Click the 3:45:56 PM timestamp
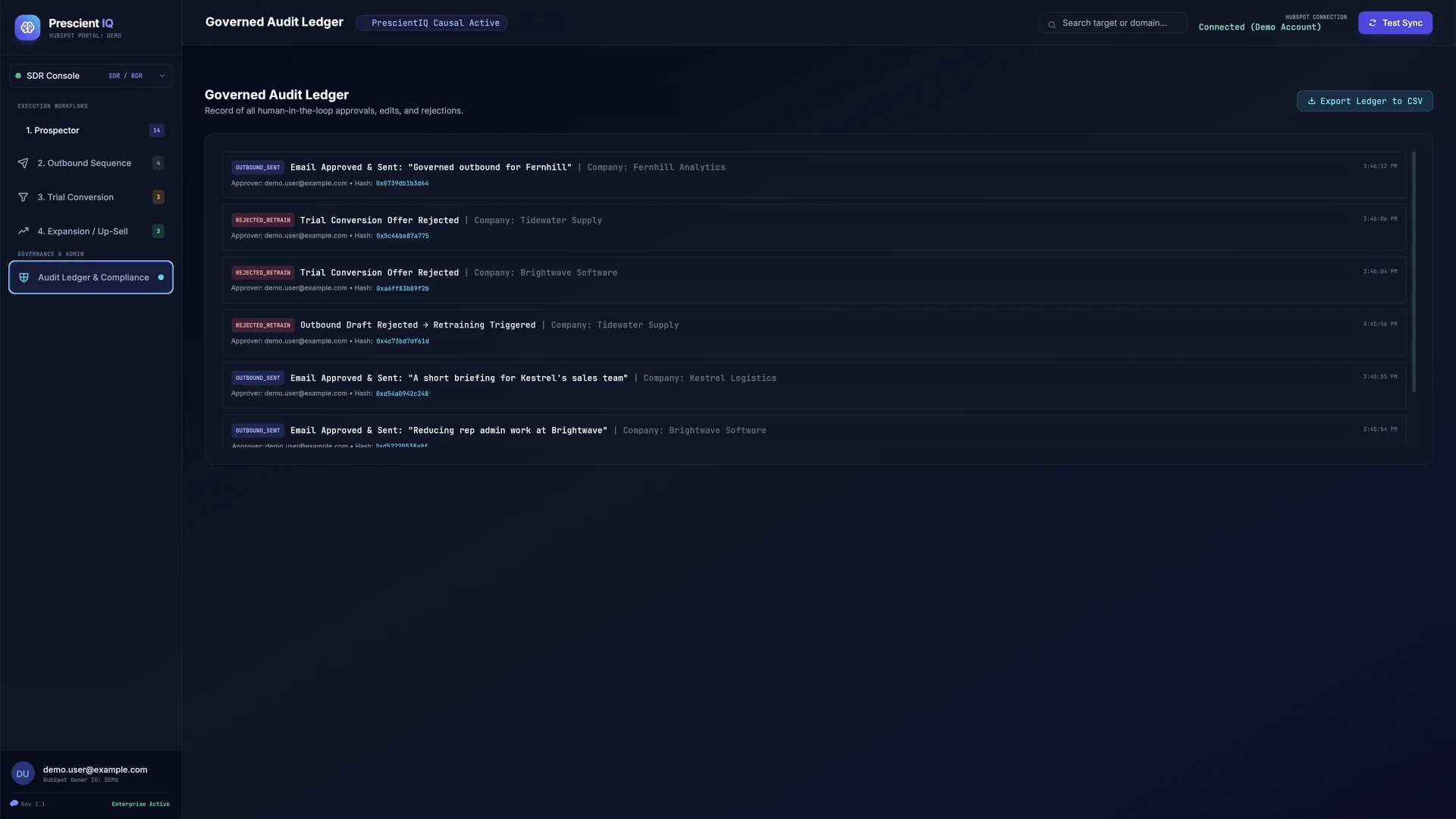Image resolution: width=1456 pixels, height=819 pixels. pos(1380,324)
